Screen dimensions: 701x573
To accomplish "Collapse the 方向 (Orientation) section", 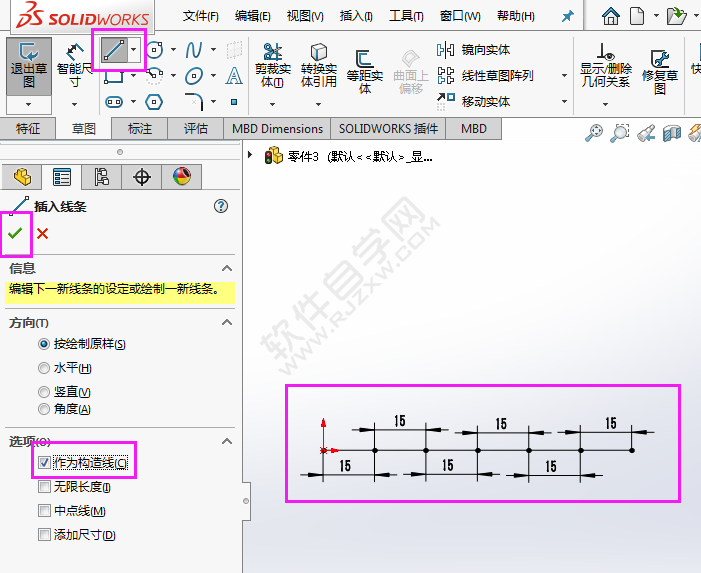I will (x=227, y=322).
